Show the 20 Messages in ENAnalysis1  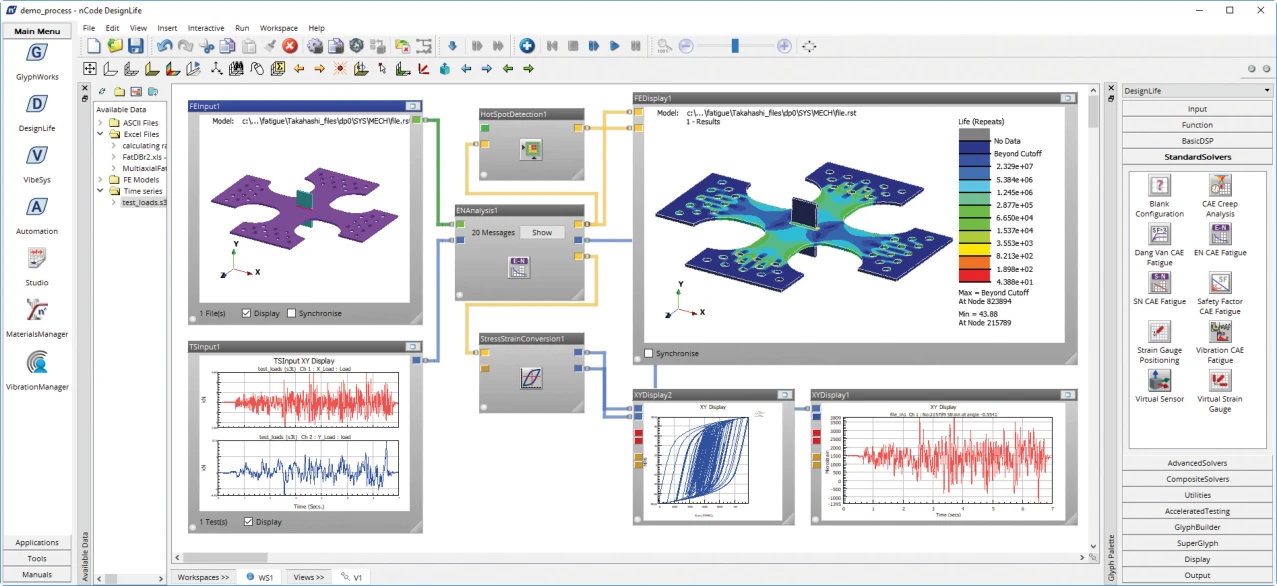pos(541,232)
